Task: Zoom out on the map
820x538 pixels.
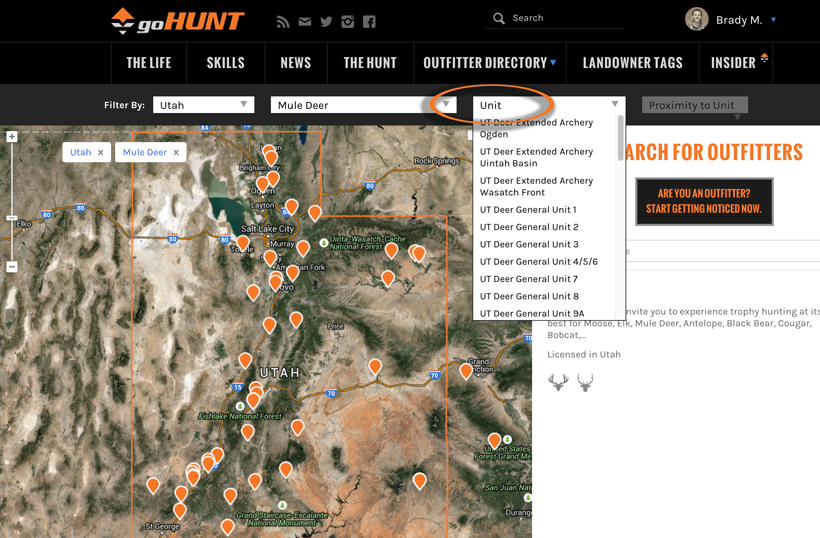Action: tap(12, 267)
